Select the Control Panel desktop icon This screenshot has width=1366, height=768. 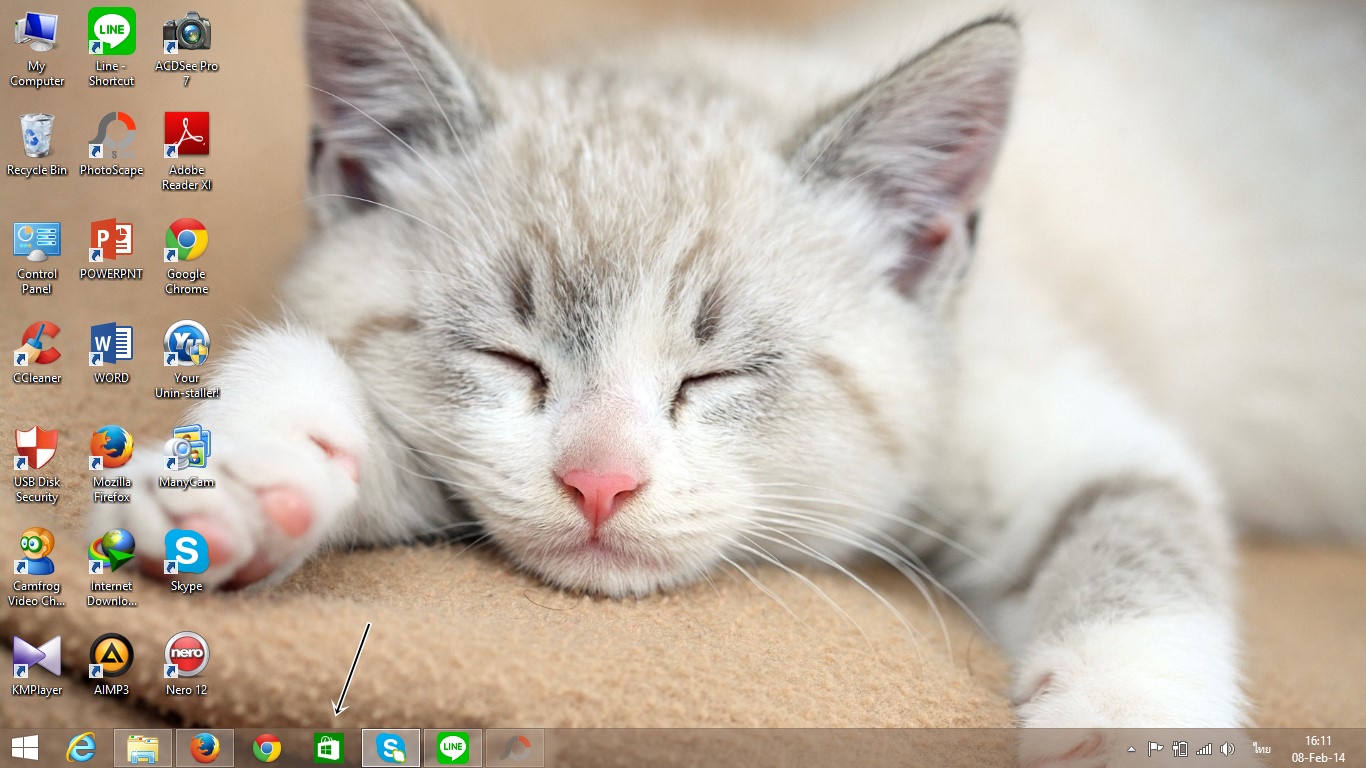[x=37, y=257]
